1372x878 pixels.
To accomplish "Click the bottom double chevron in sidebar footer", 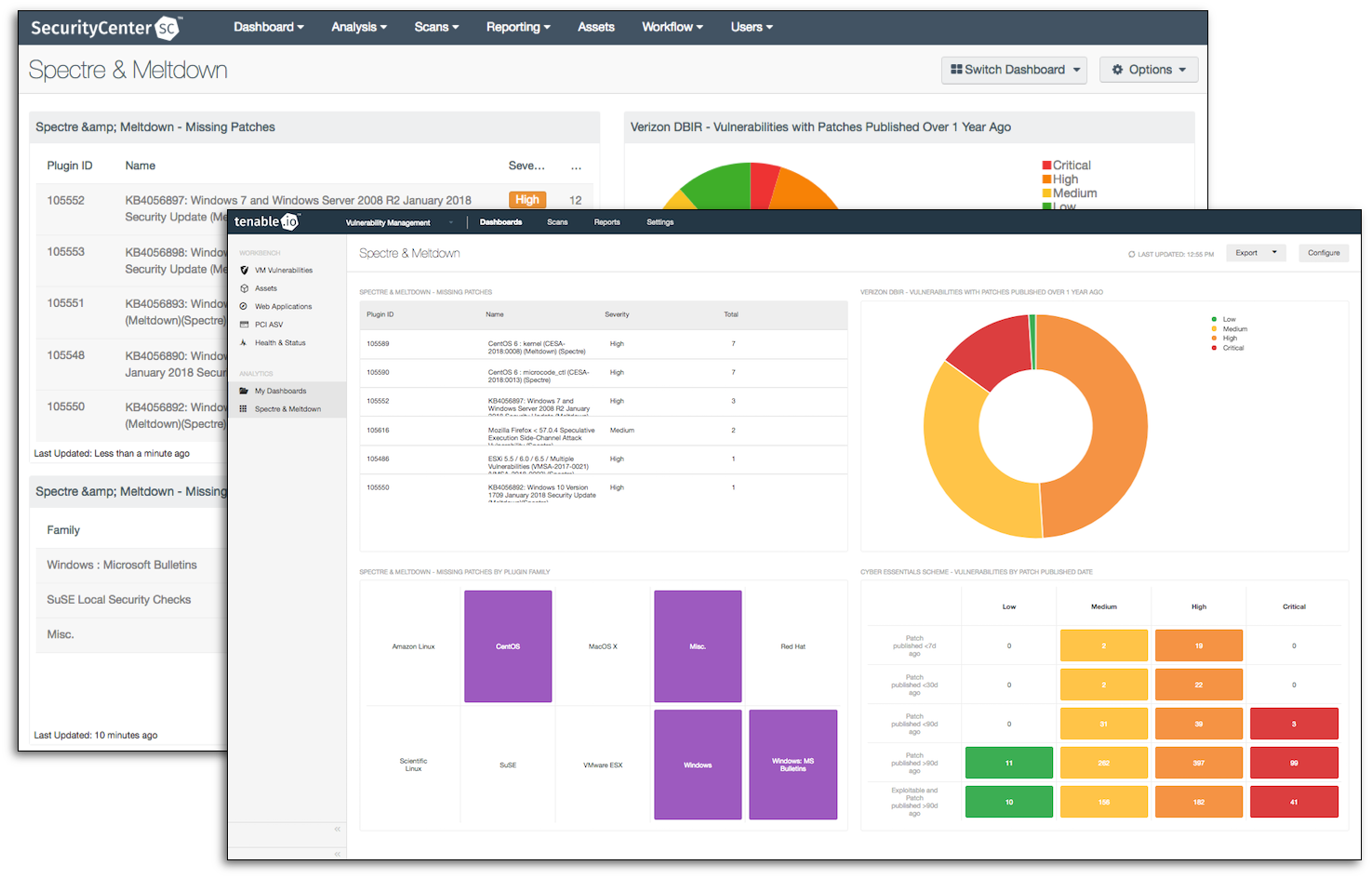I will tap(338, 853).
